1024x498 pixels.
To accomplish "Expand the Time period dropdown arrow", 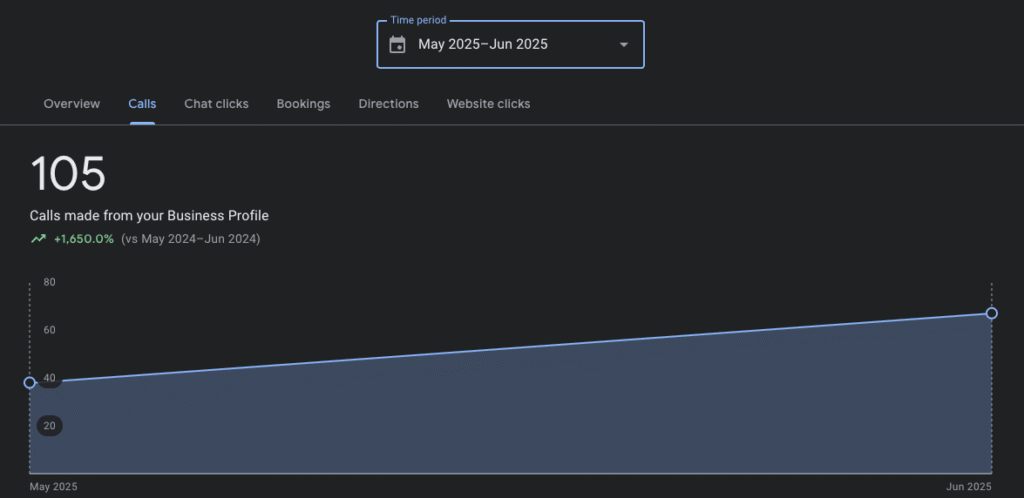I will pos(624,45).
